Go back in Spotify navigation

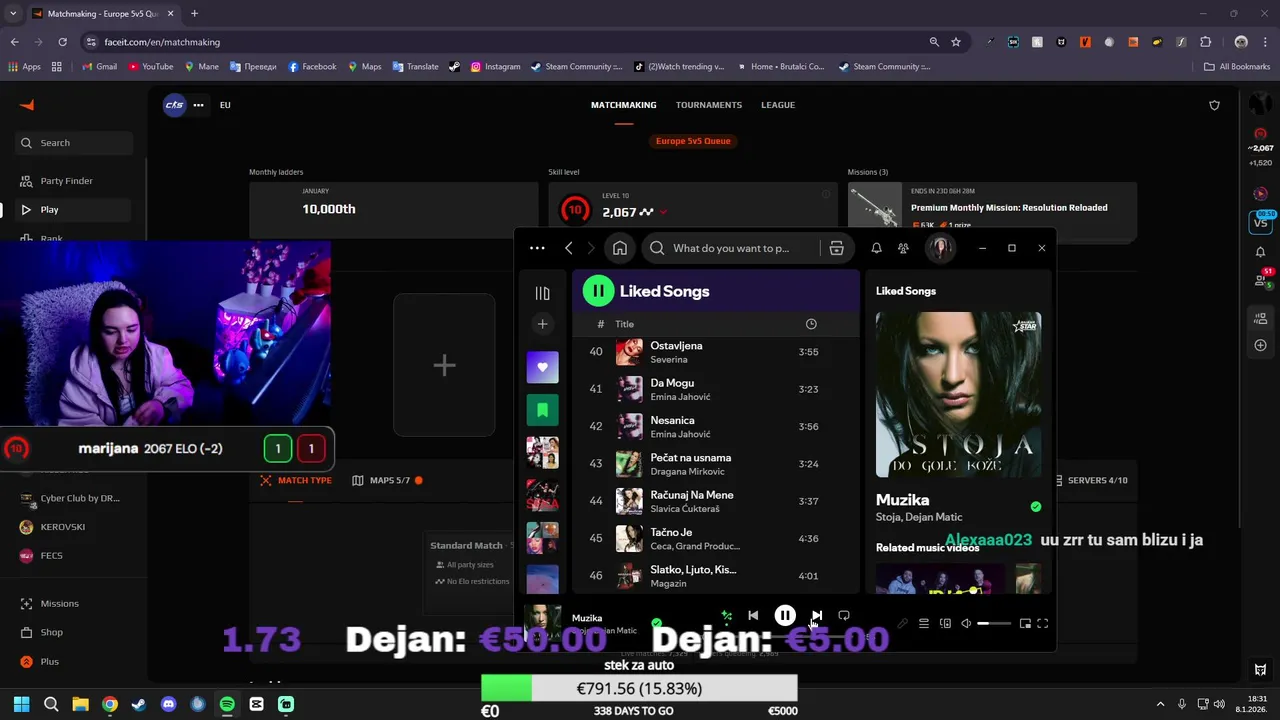[569, 248]
